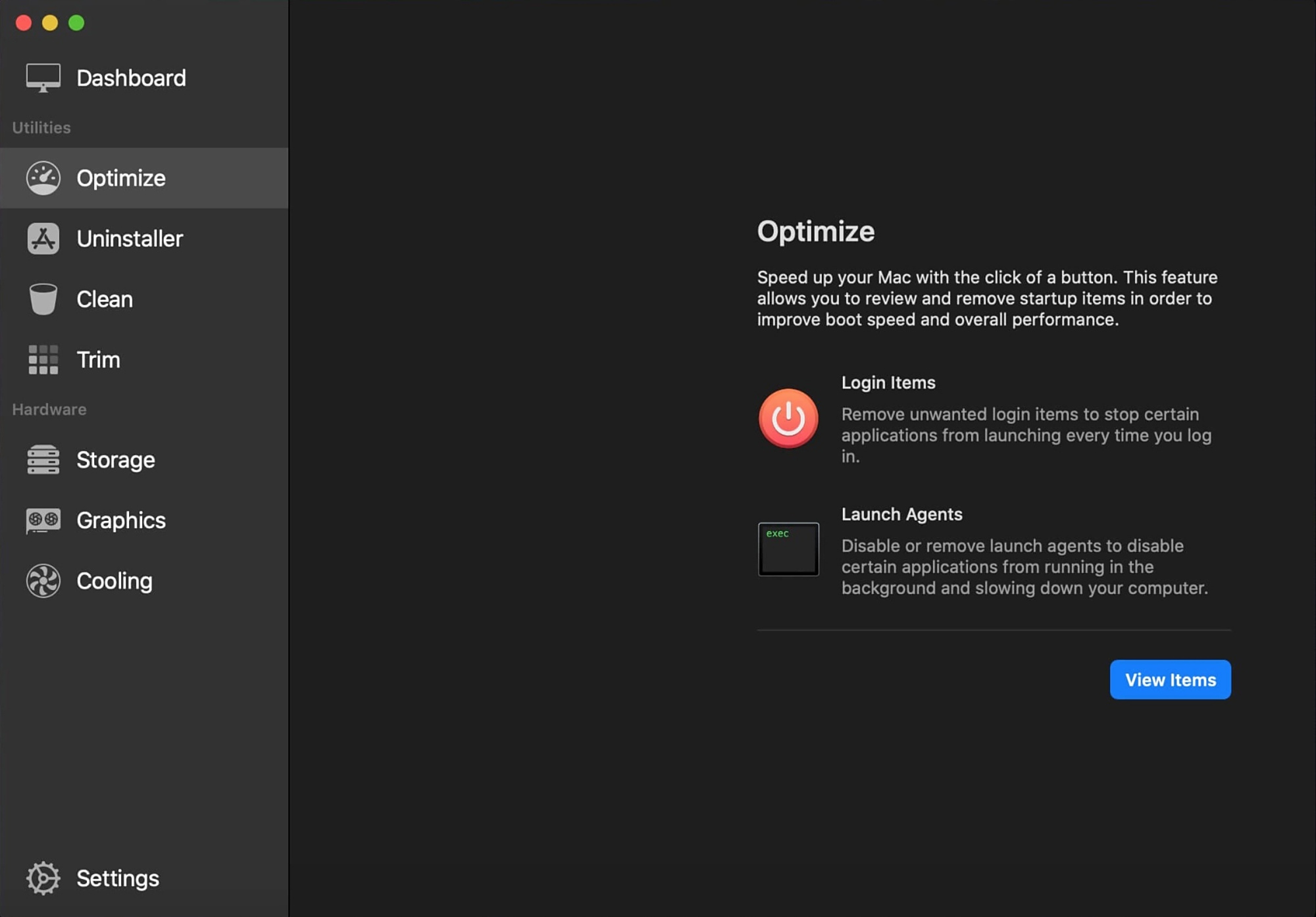Viewport: 1316px width, 917px height.
Task: Click the Optimize page title
Action: point(816,232)
